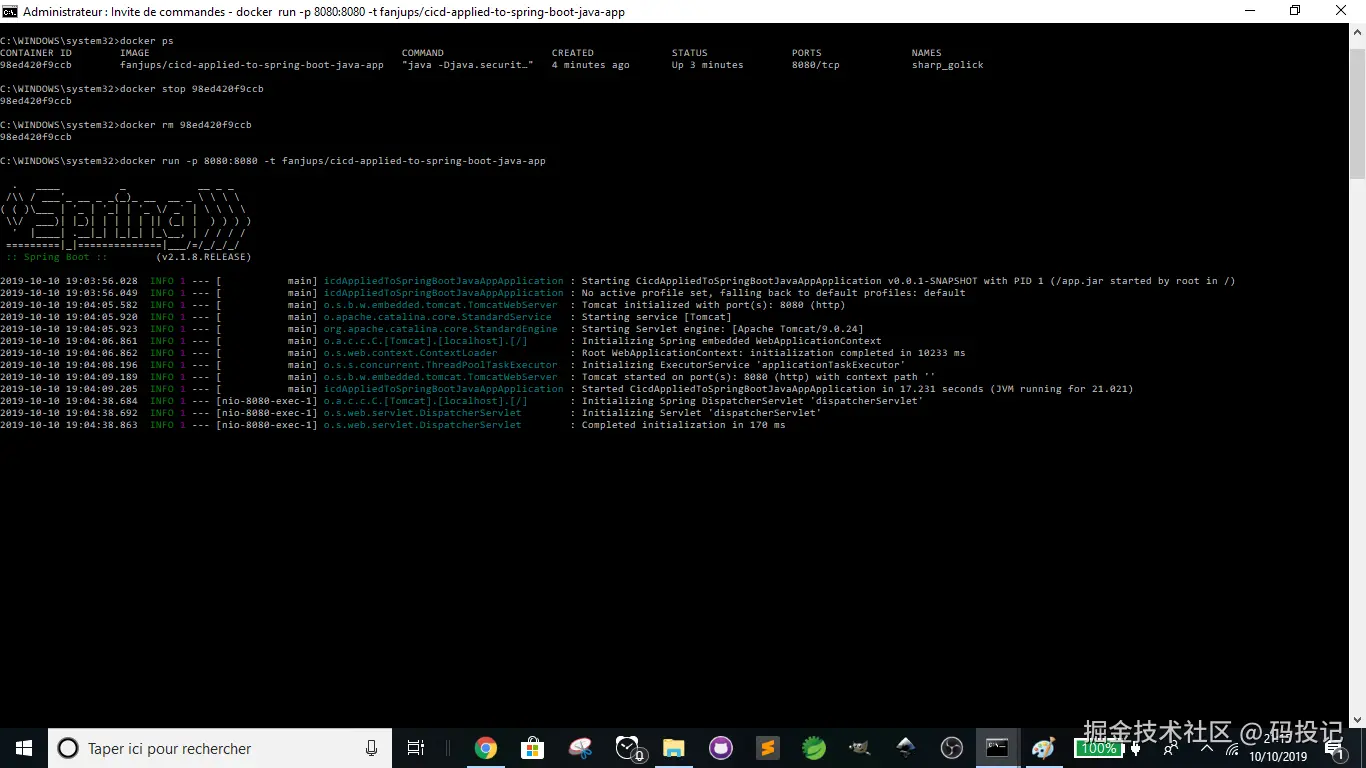The height and width of the screenshot is (768, 1366).
Task: Launch GIMP from the taskbar
Action: coord(860,748)
